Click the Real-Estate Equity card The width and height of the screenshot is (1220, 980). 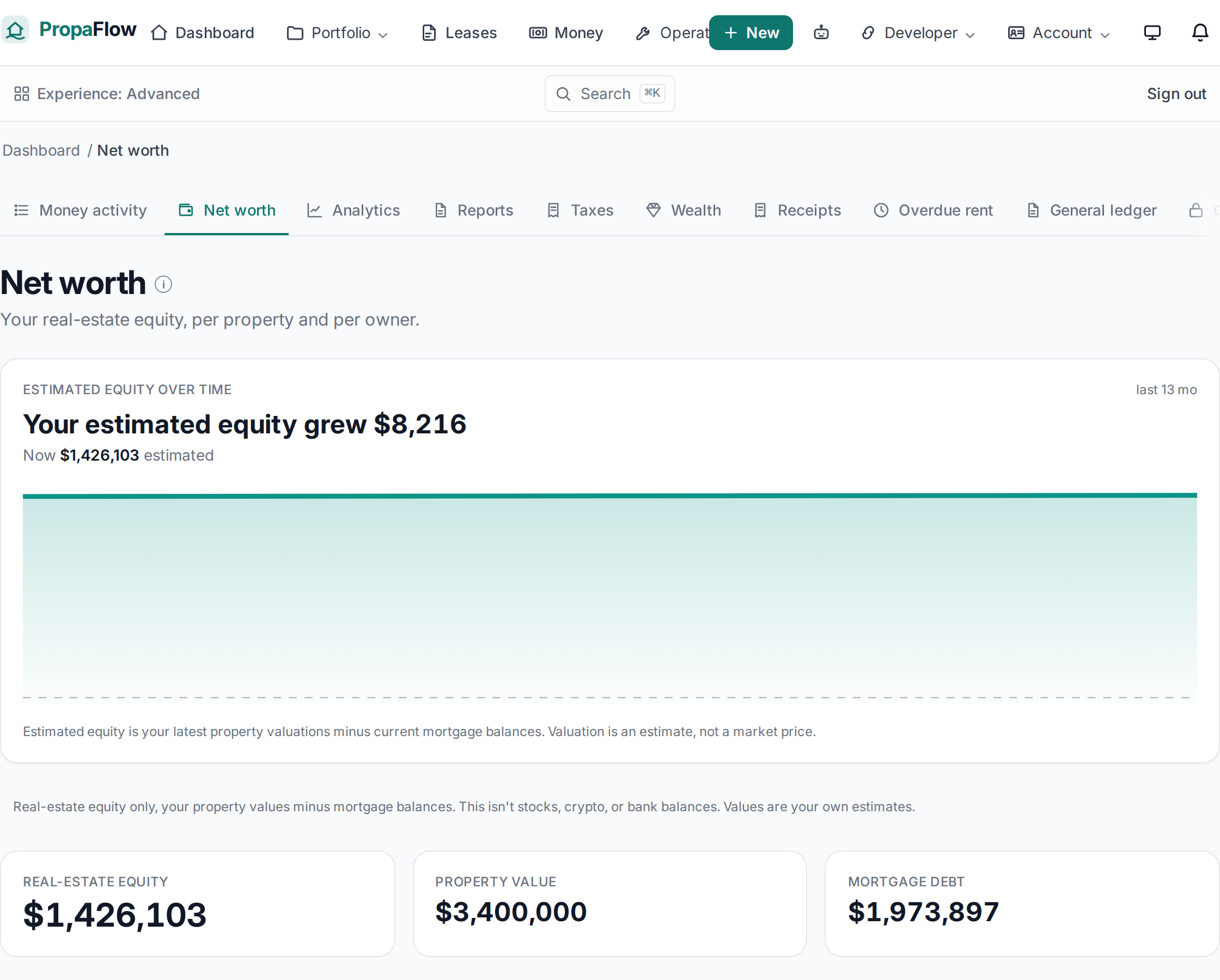(198, 904)
